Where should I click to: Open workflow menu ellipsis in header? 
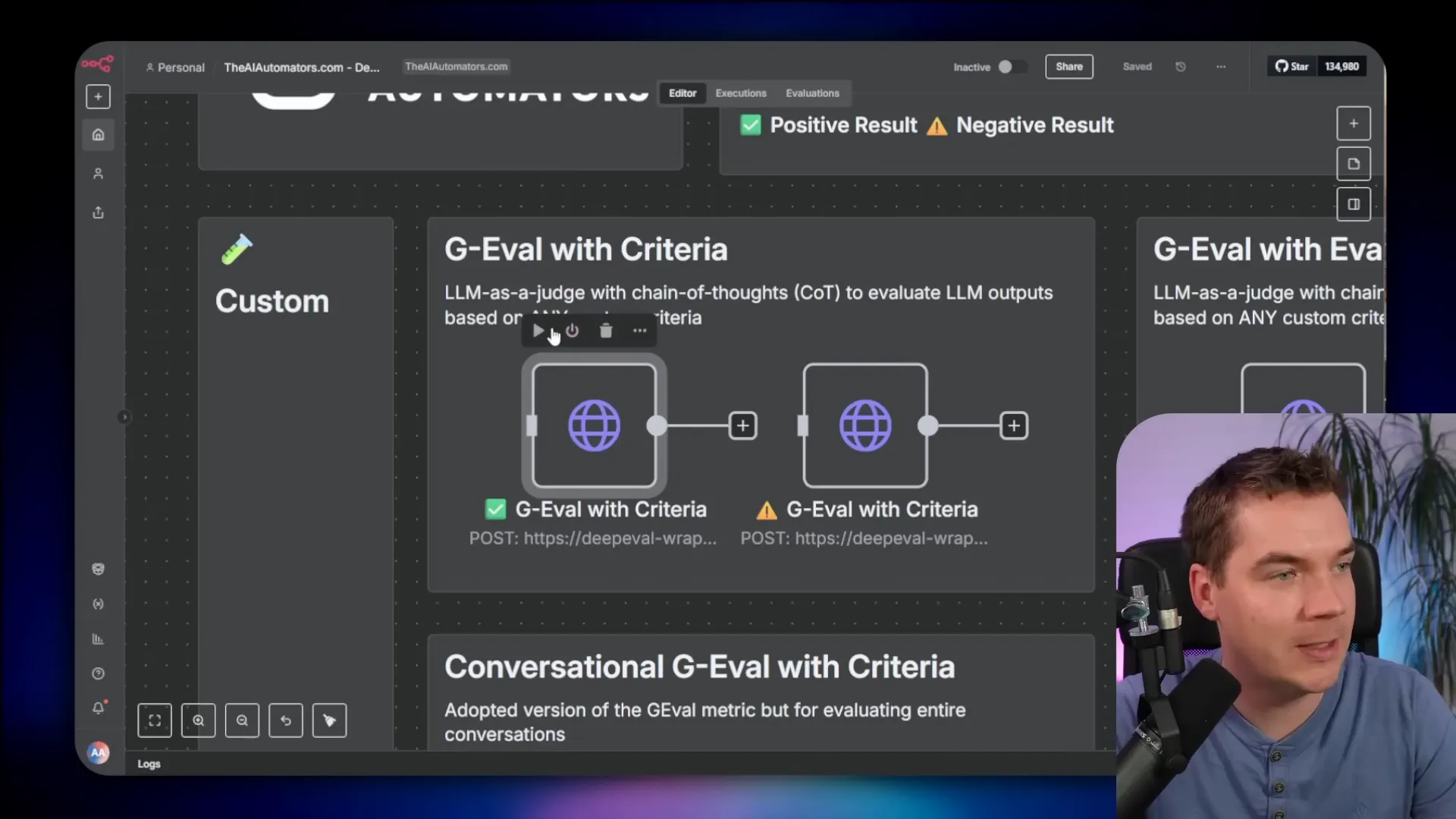point(1221,67)
